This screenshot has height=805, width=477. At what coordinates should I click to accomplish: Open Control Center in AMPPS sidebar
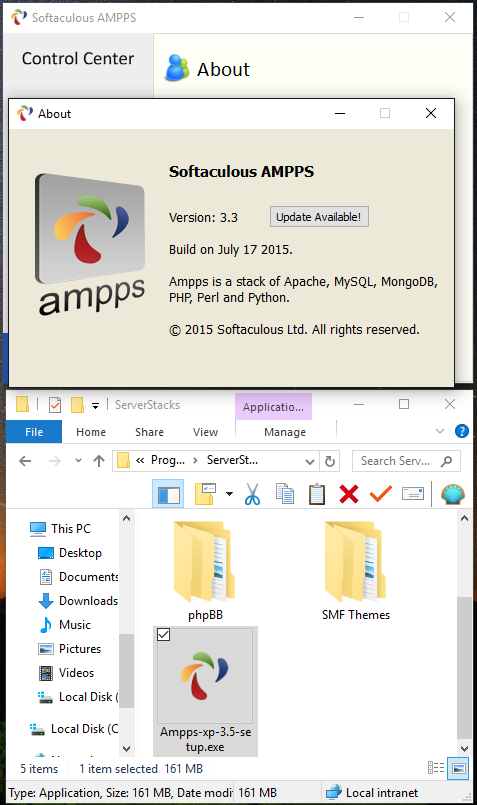[78, 59]
